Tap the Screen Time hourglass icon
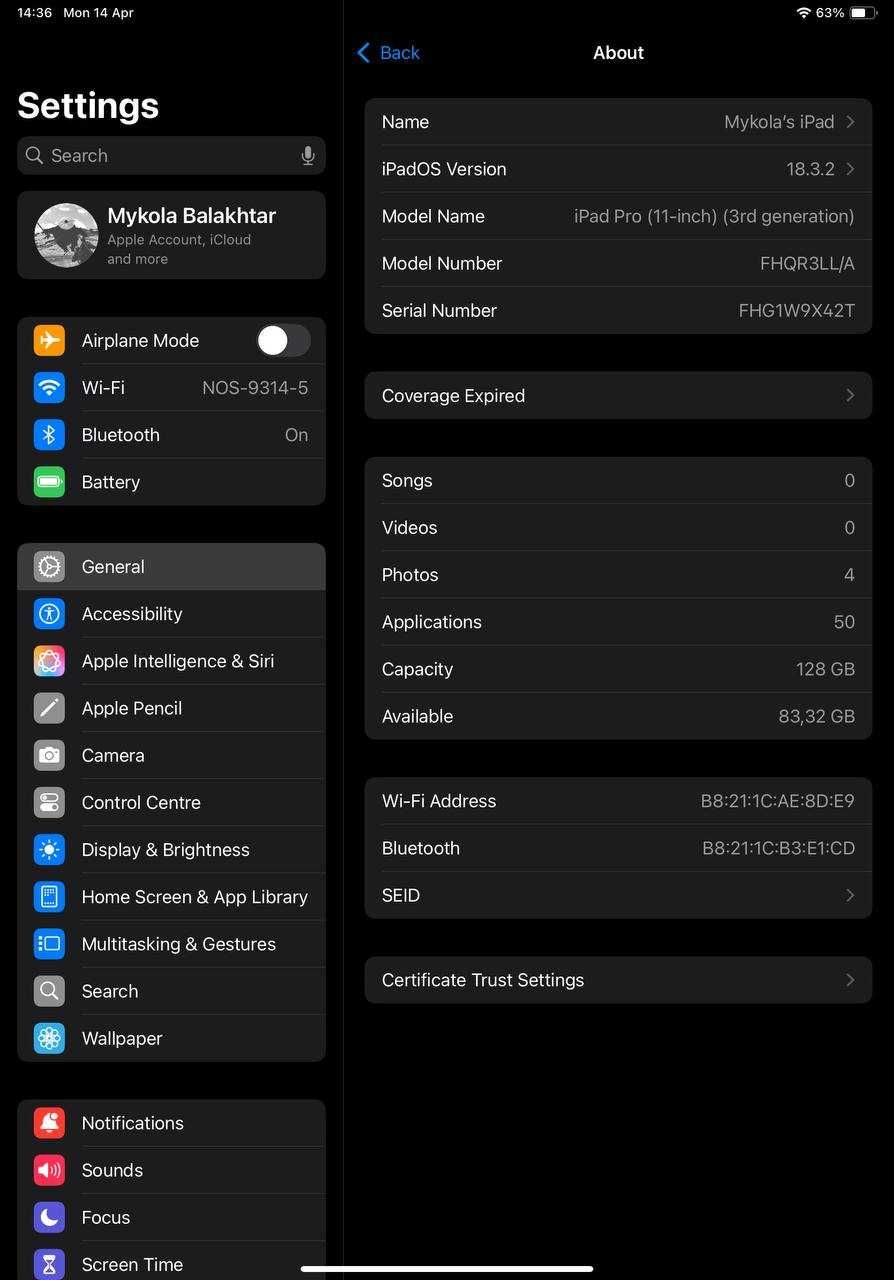This screenshot has width=894, height=1280. tap(49, 1263)
